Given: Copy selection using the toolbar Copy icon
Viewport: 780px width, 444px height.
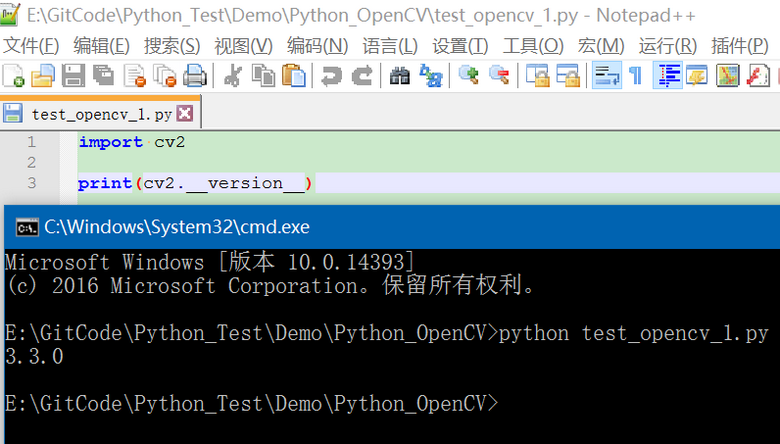Looking at the screenshot, I should [x=263, y=76].
